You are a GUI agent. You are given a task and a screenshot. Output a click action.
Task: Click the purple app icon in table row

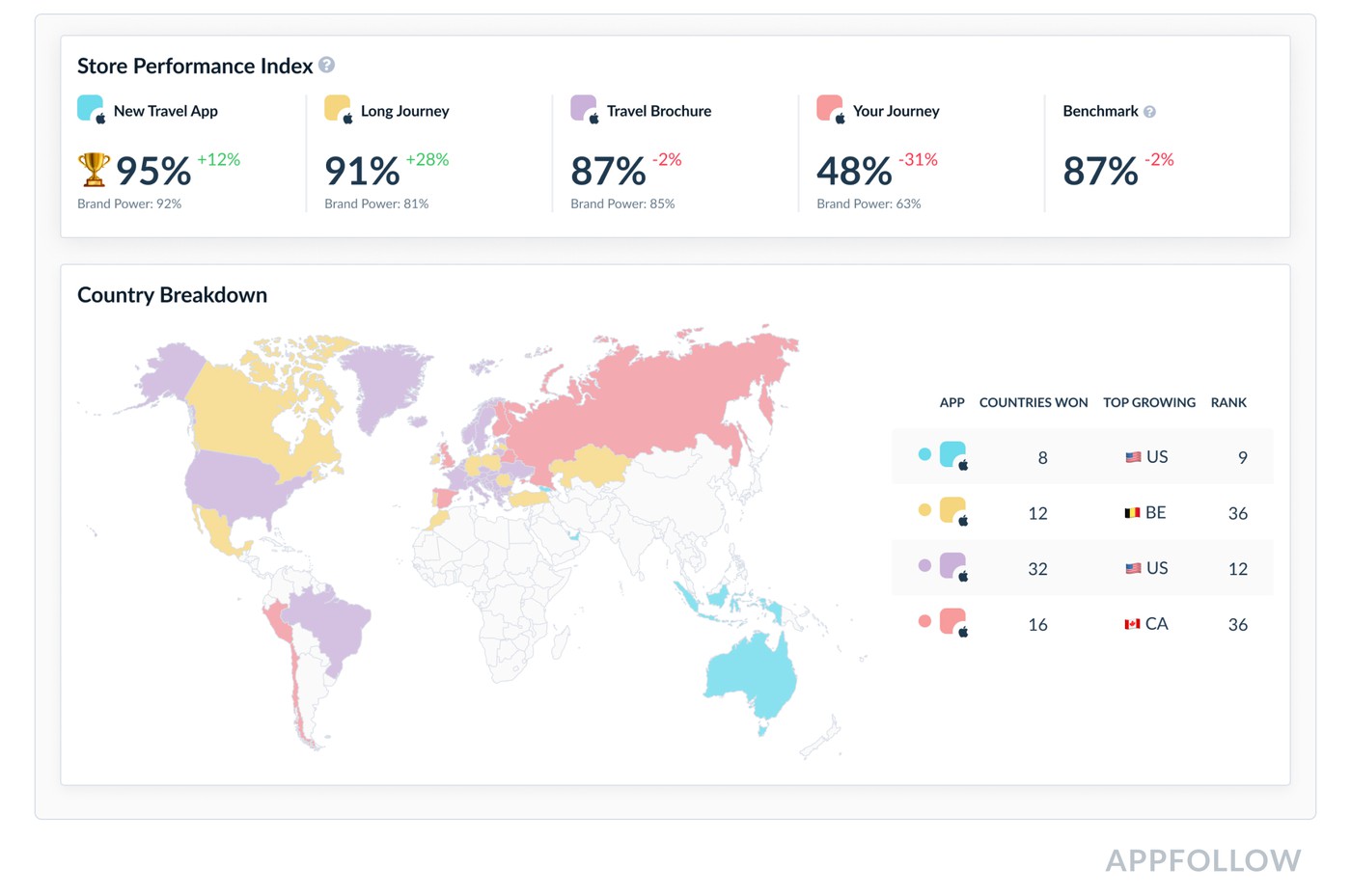tap(952, 566)
